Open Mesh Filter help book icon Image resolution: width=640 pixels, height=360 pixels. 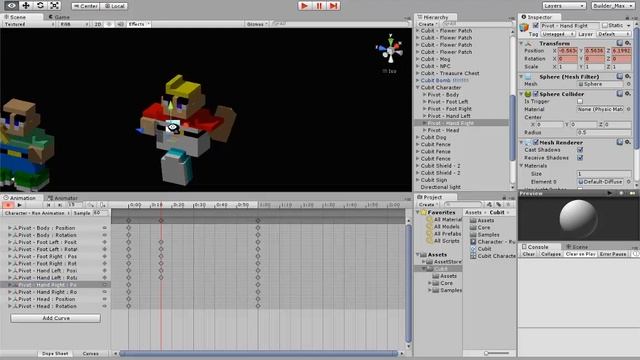pos(620,76)
